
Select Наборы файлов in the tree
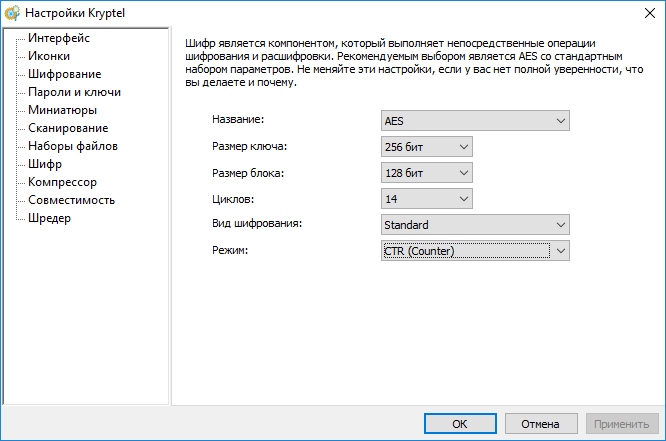coord(73,146)
